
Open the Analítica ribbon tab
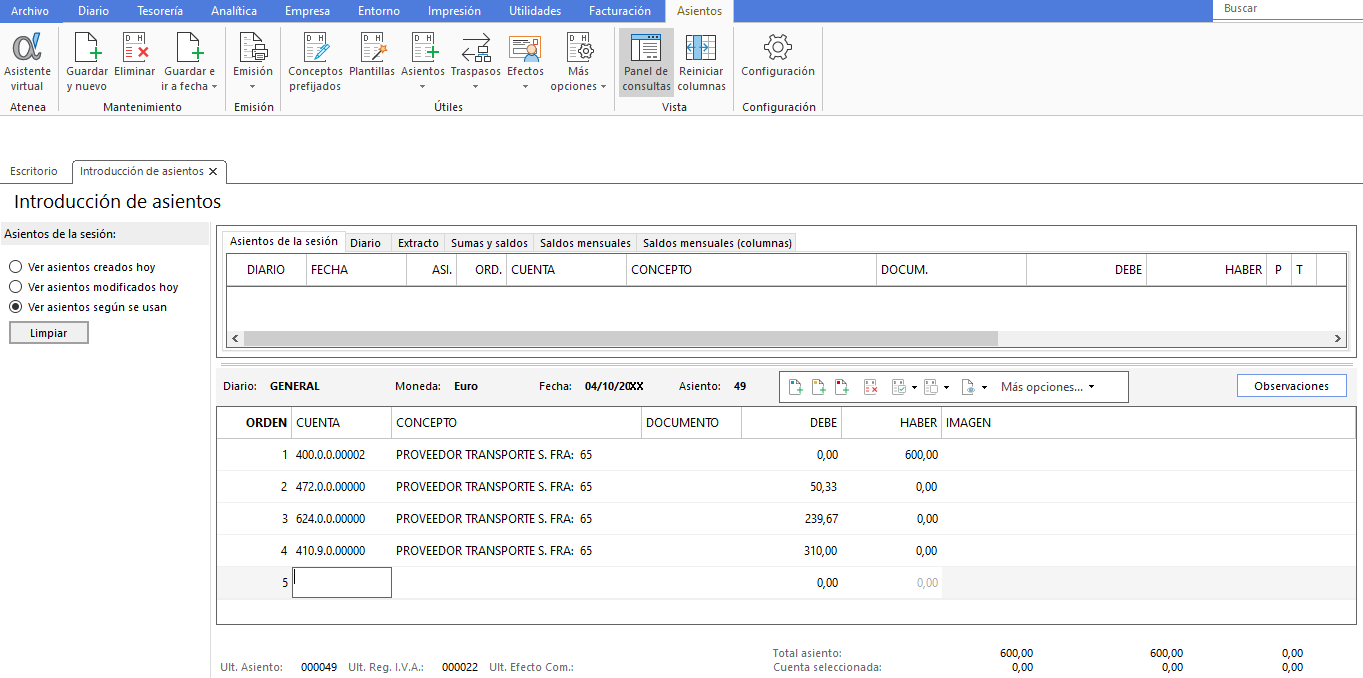pyautogui.click(x=234, y=11)
